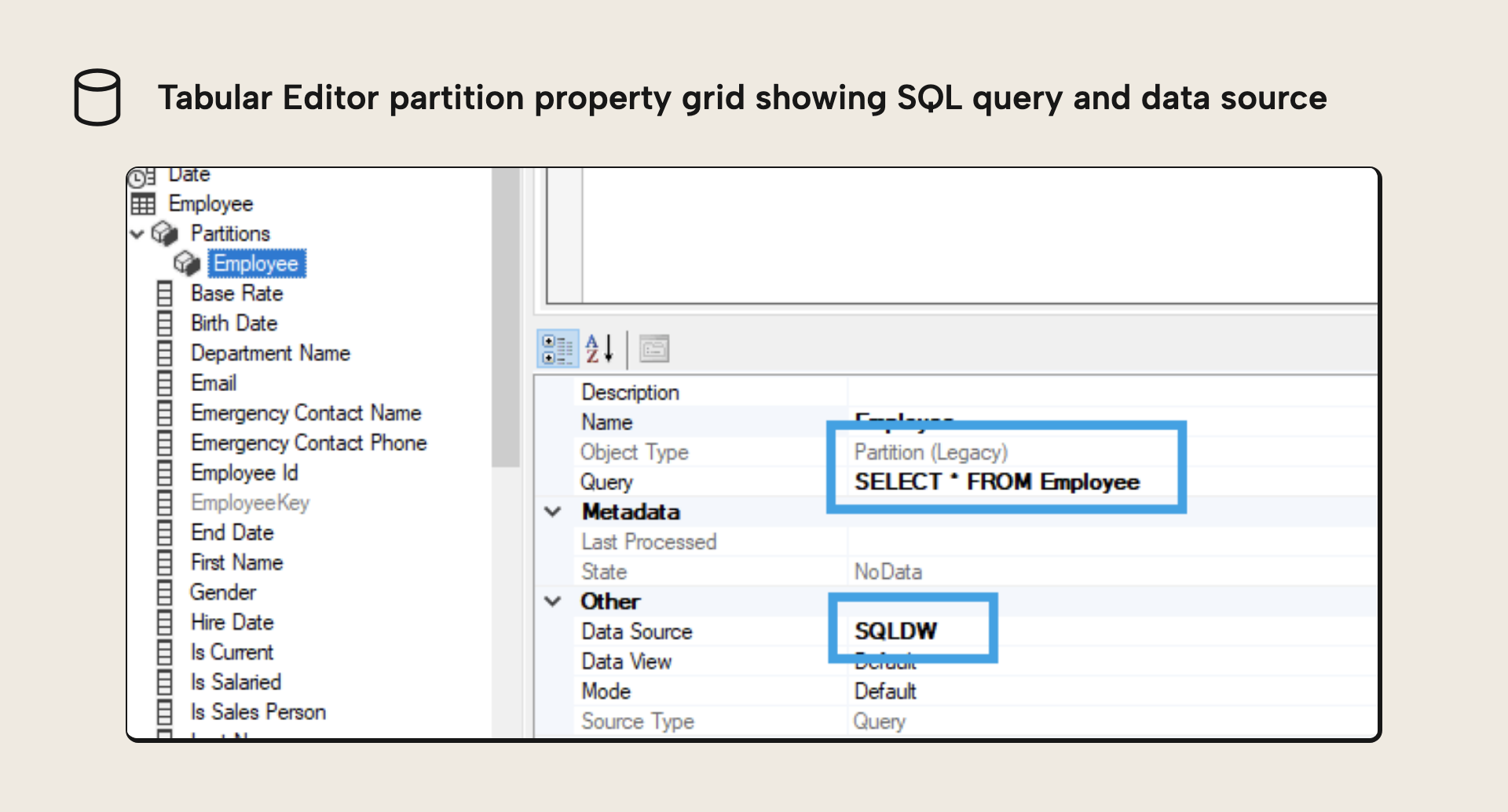Image resolution: width=1508 pixels, height=812 pixels.
Task: Click the First Name column icon
Action: point(165,562)
